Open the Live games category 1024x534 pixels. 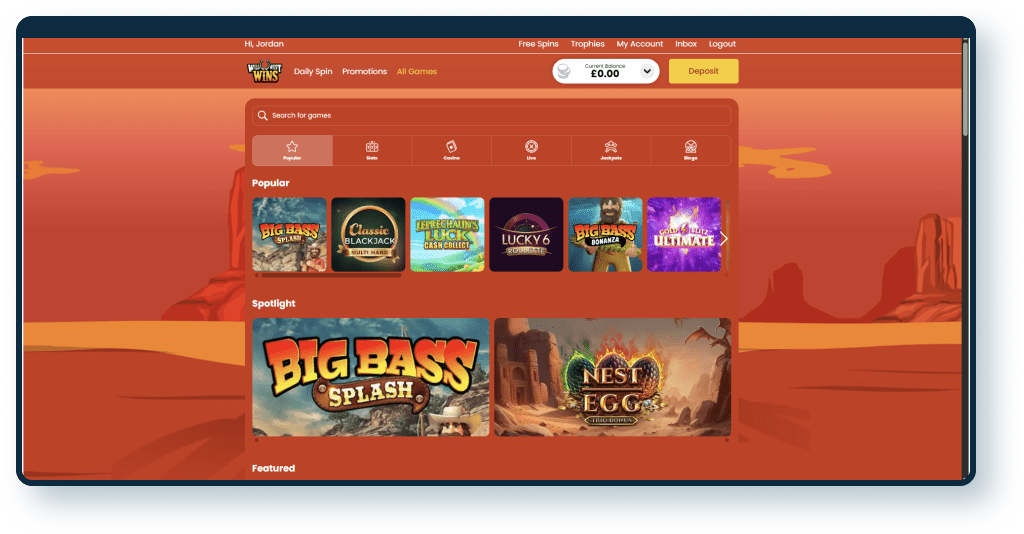coord(531,151)
